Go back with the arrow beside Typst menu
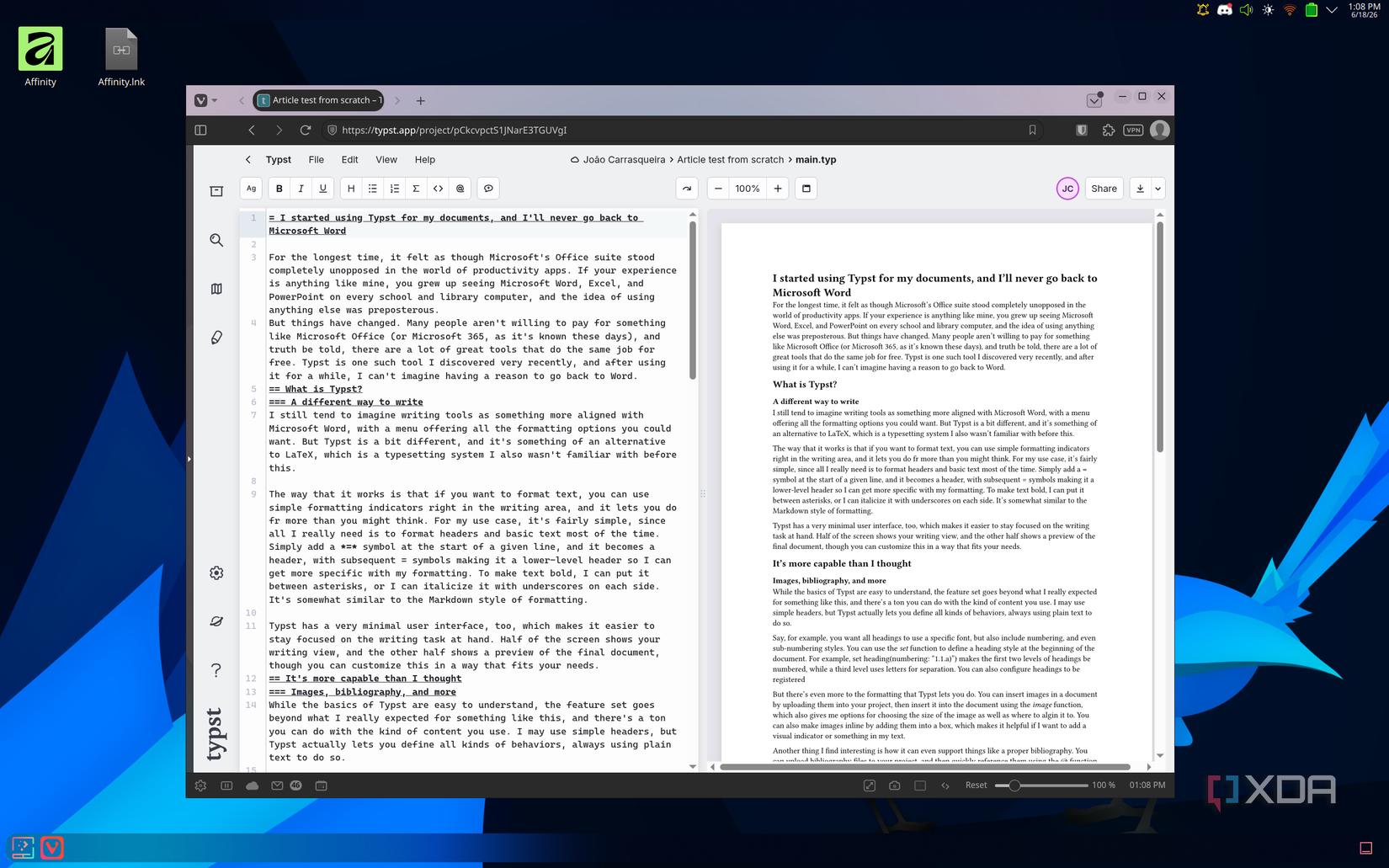Viewport: 1389px width, 868px height. pos(247,159)
